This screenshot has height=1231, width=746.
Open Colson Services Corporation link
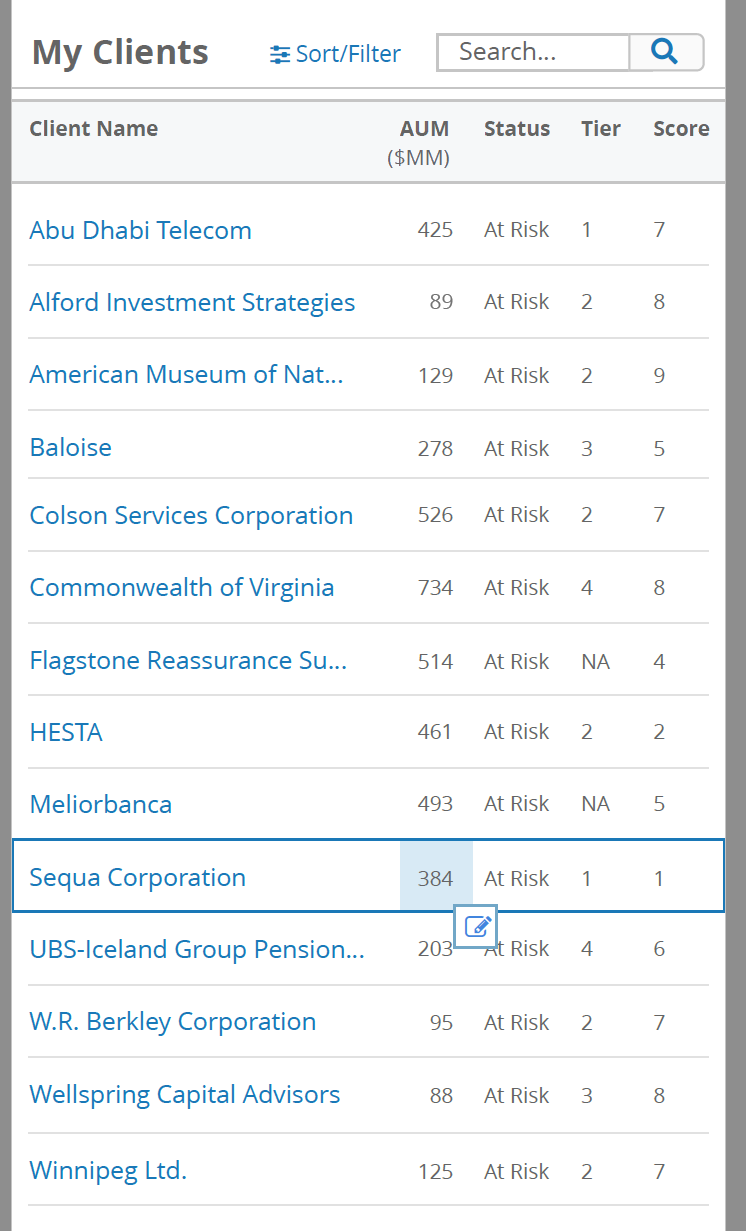pos(191,515)
